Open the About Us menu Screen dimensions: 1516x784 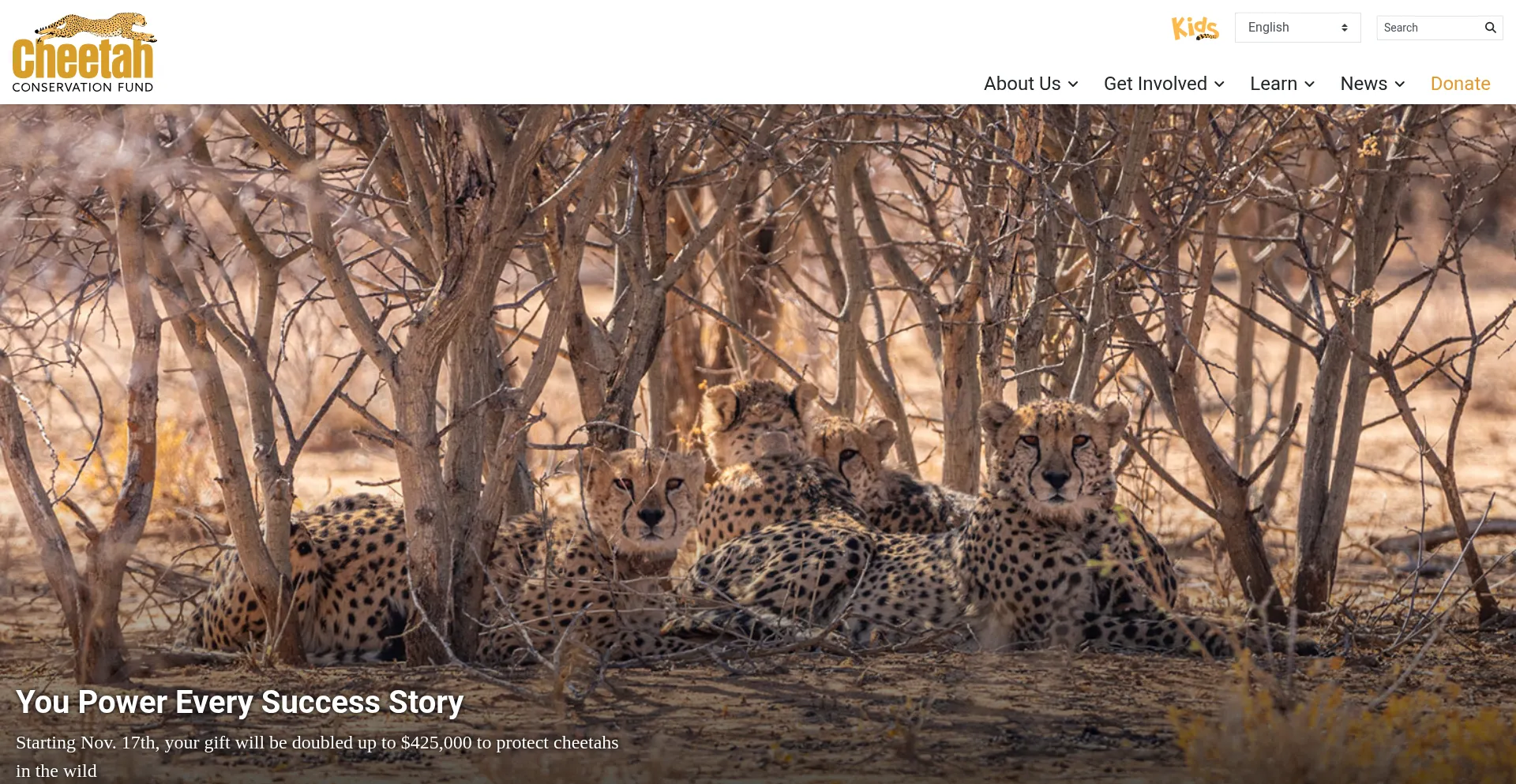point(1022,84)
